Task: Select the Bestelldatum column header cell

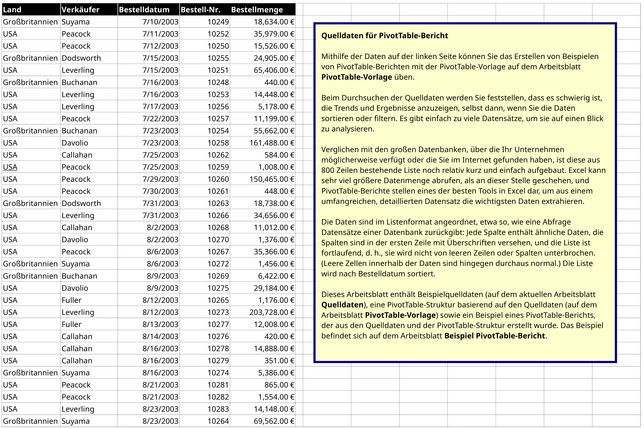Action: pyautogui.click(x=148, y=9)
